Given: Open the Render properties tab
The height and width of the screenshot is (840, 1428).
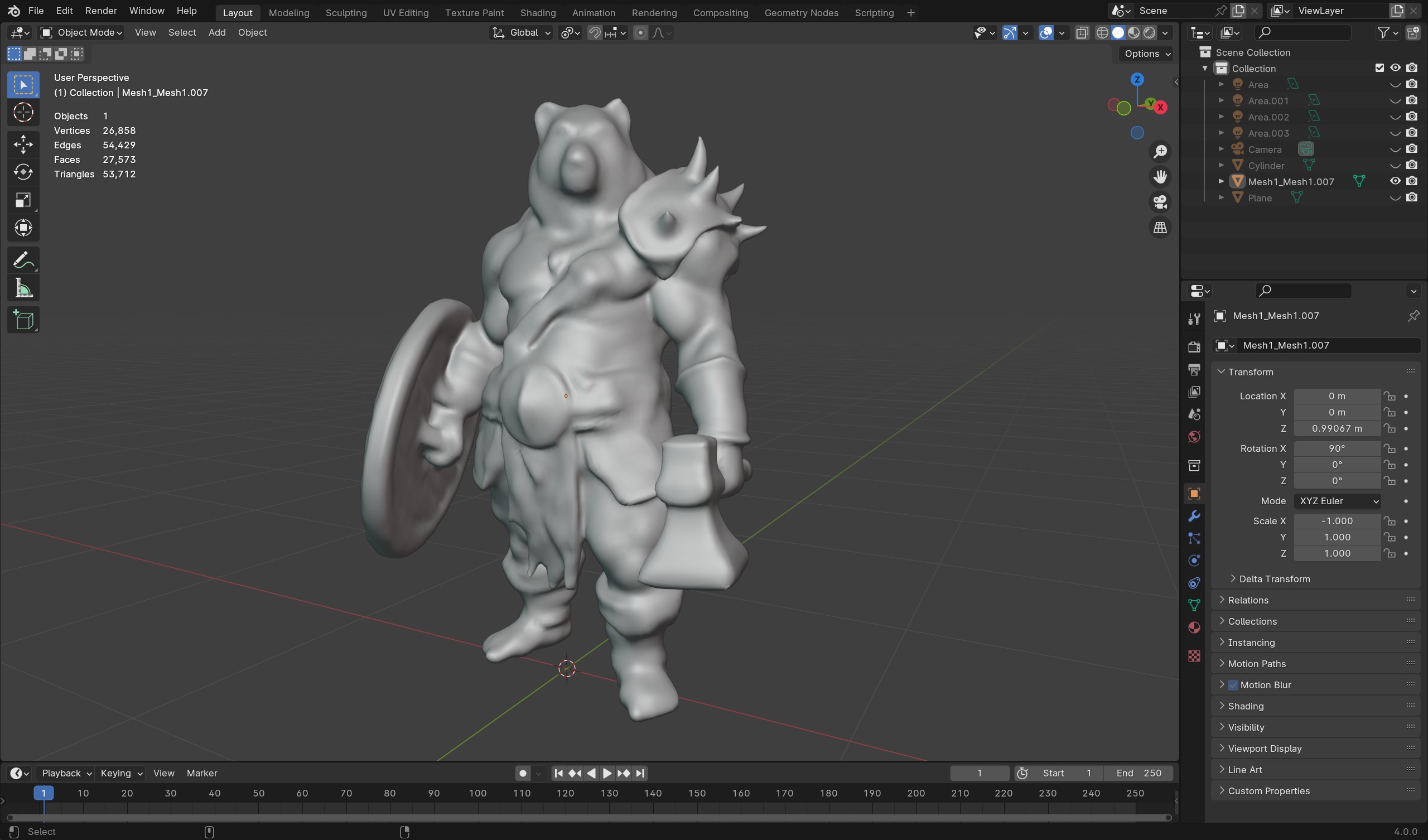Looking at the screenshot, I should 1194,347.
